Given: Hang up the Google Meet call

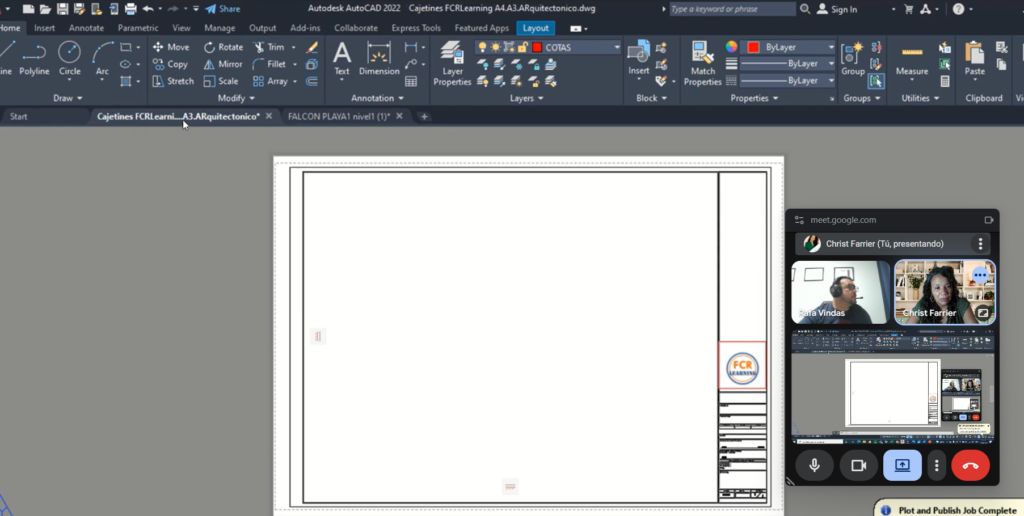Looking at the screenshot, I should pos(969,465).
